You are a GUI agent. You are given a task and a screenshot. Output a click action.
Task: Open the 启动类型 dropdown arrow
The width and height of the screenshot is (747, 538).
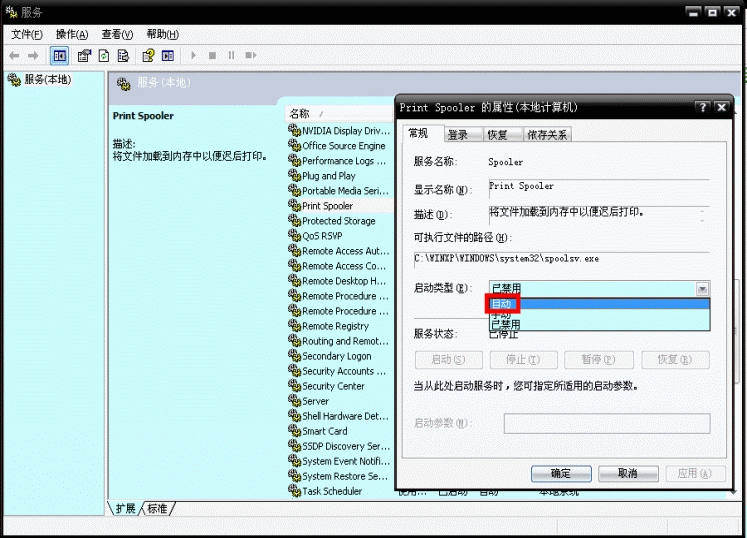(702, 289)
